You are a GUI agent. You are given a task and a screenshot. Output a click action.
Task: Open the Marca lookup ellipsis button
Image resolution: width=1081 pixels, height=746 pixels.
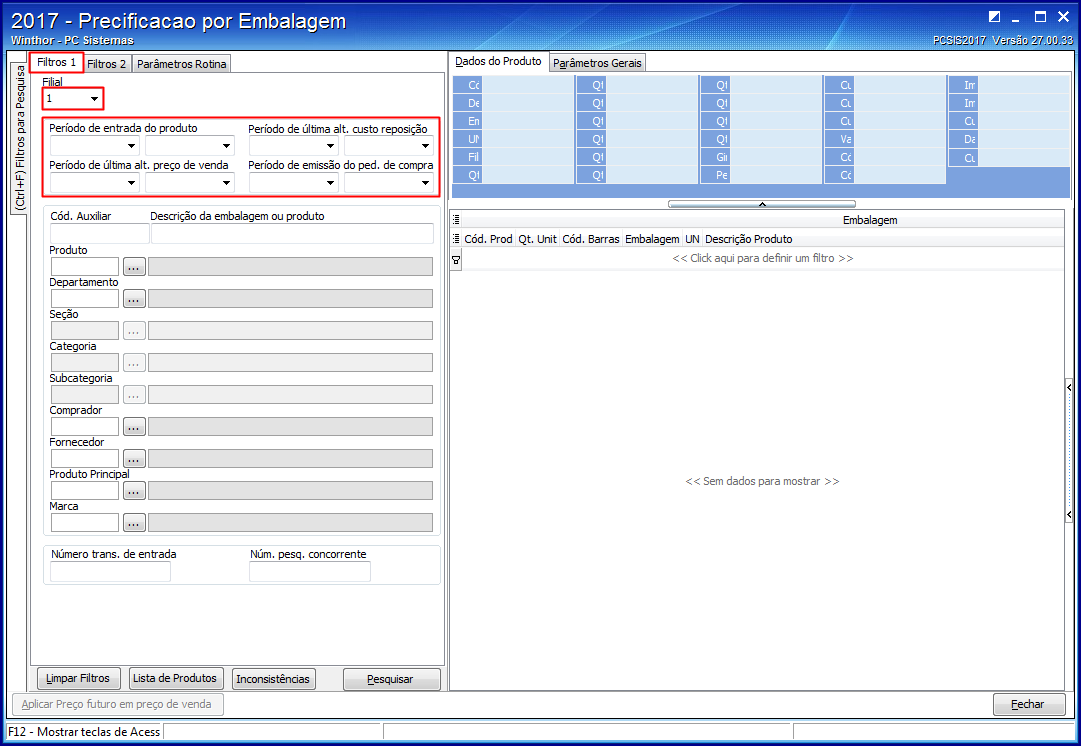click(134, 523)
